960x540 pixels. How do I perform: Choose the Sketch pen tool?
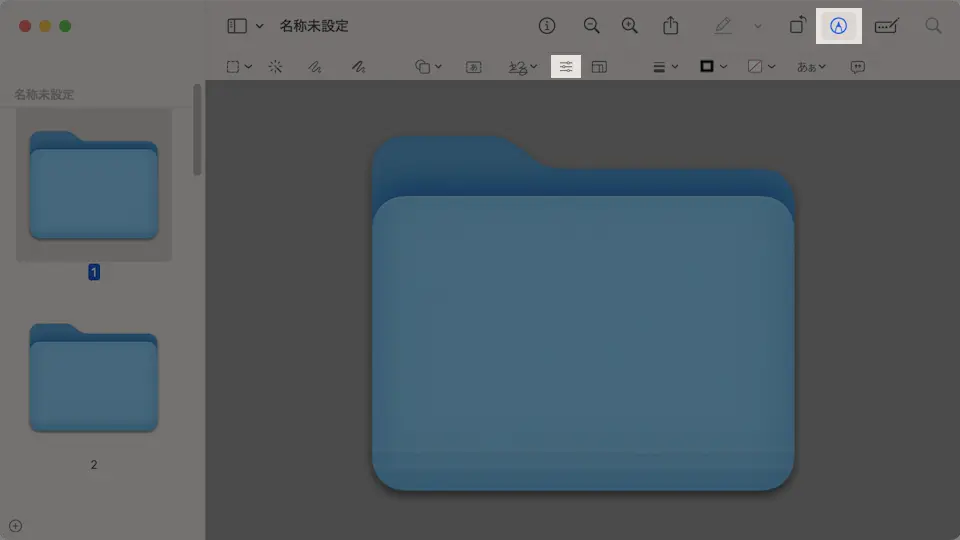(315, 67)
